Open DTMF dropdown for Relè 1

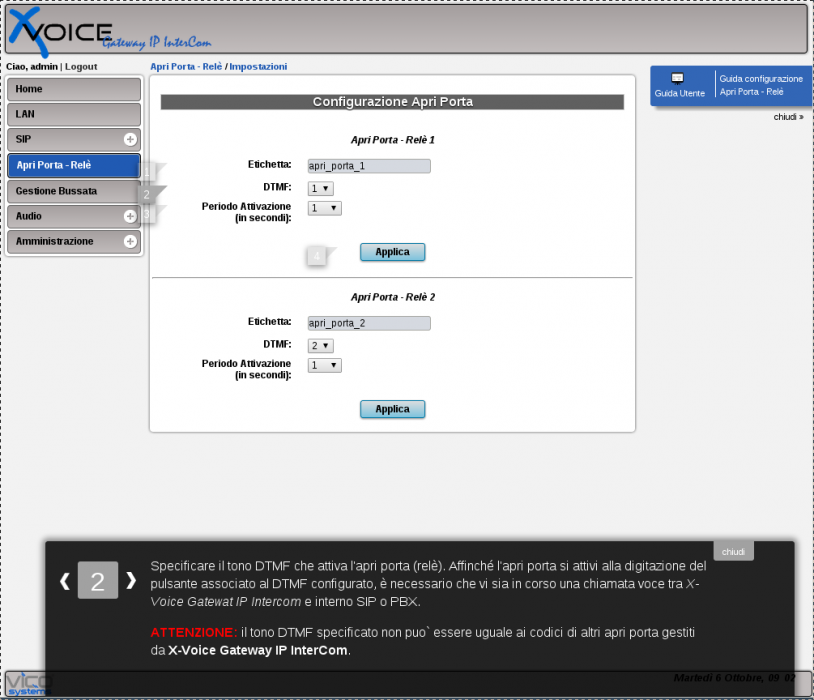[x=321, y=188]
